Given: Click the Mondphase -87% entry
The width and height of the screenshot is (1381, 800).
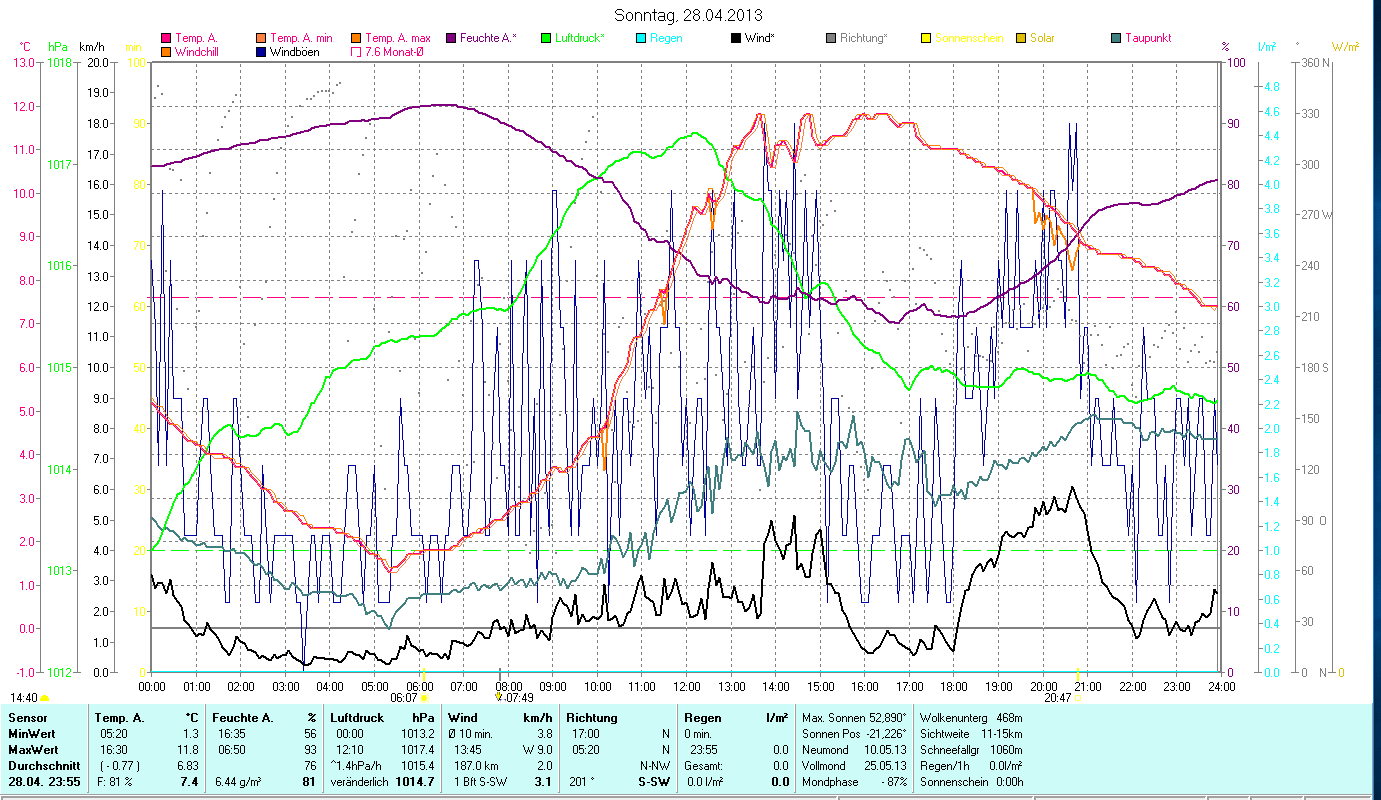Looking at the screenshot, I should click(x=855, y=782).
